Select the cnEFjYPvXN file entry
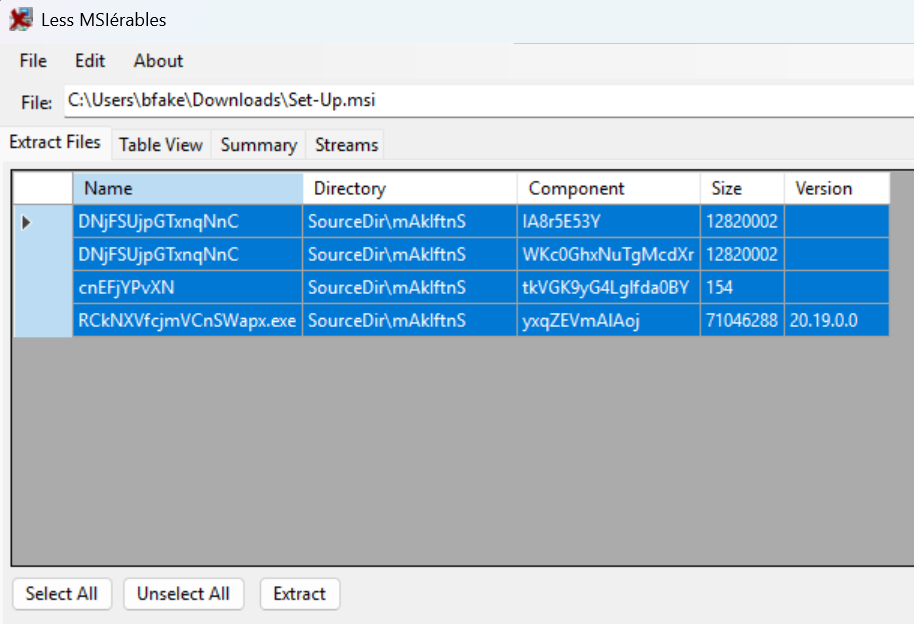This screenshot has height=624, width=914. [x=187, y=288]
